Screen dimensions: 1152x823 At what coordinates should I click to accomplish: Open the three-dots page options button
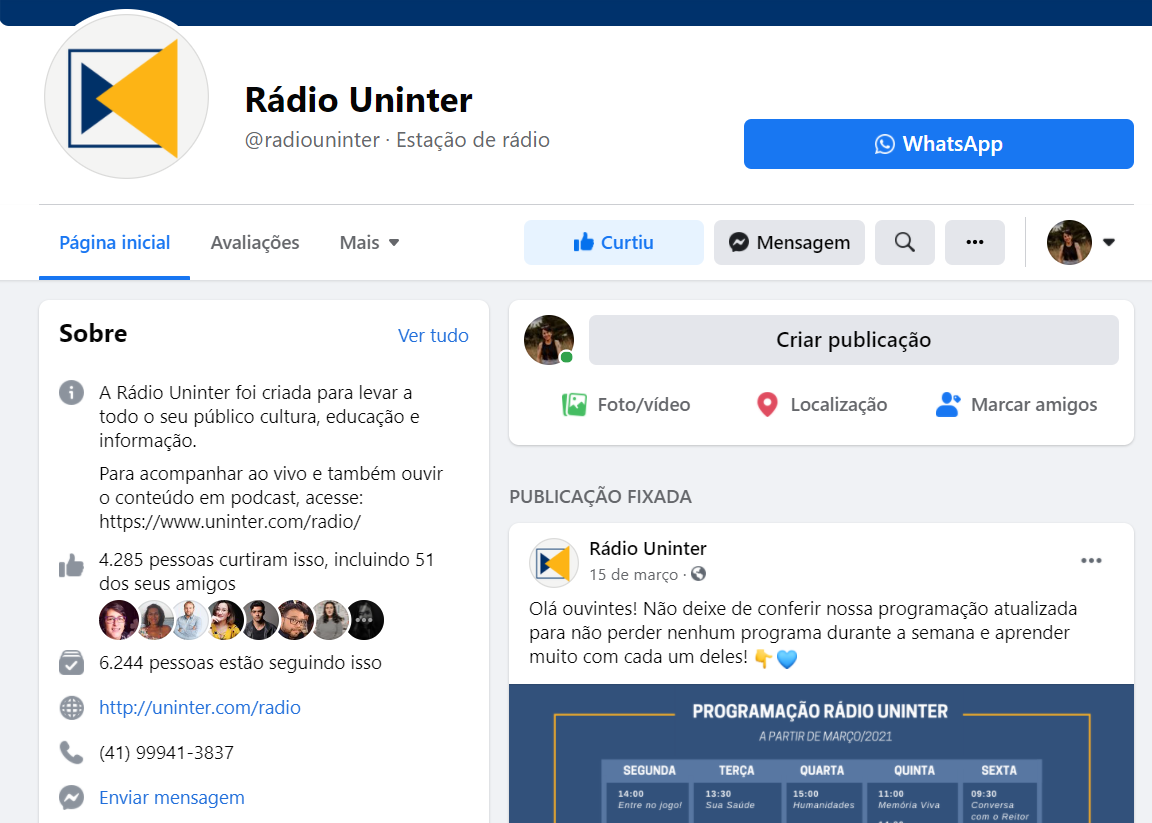[974, 242]
